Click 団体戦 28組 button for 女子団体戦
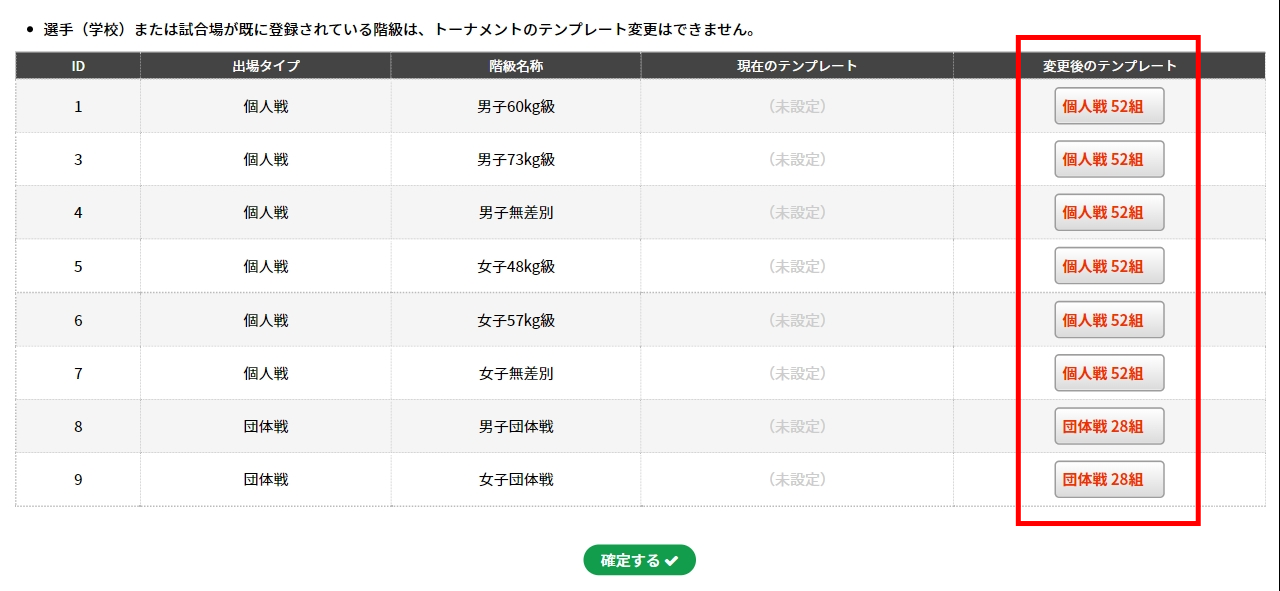This screenshot has height=591, width=1280. 1109,479
